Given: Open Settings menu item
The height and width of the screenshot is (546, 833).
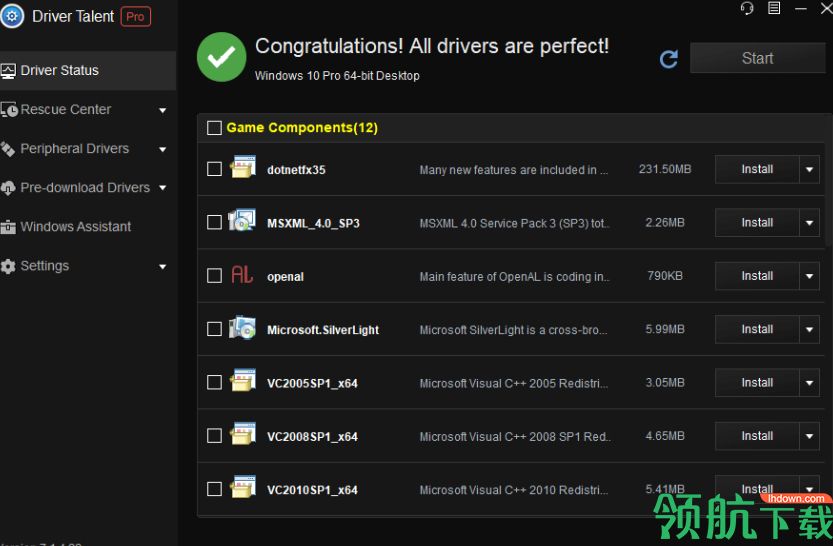Looking at the screenshot, I should click(x=88, y=266).
